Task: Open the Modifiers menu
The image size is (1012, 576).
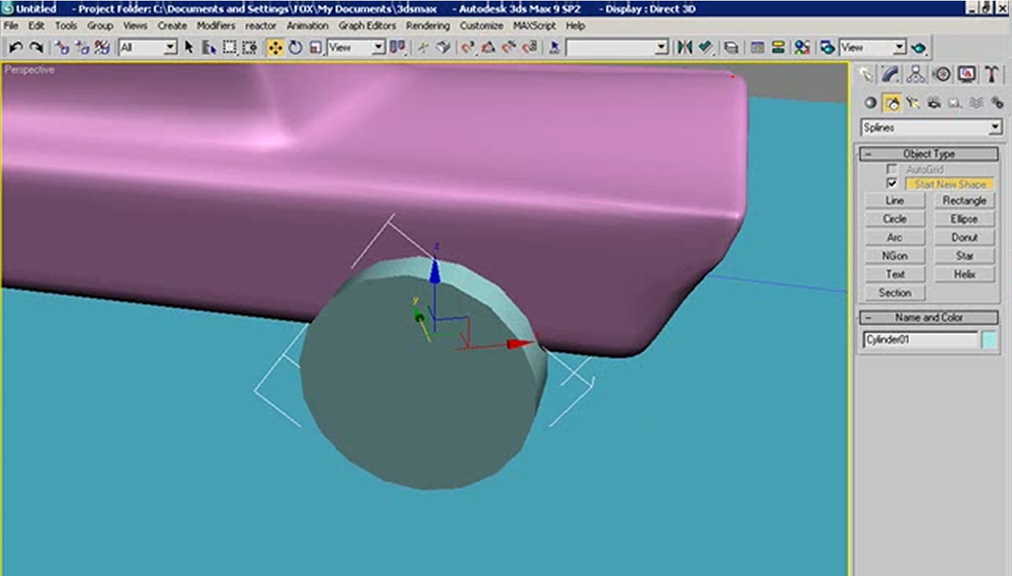Action: pyautogui.click(x=215, y=25)
